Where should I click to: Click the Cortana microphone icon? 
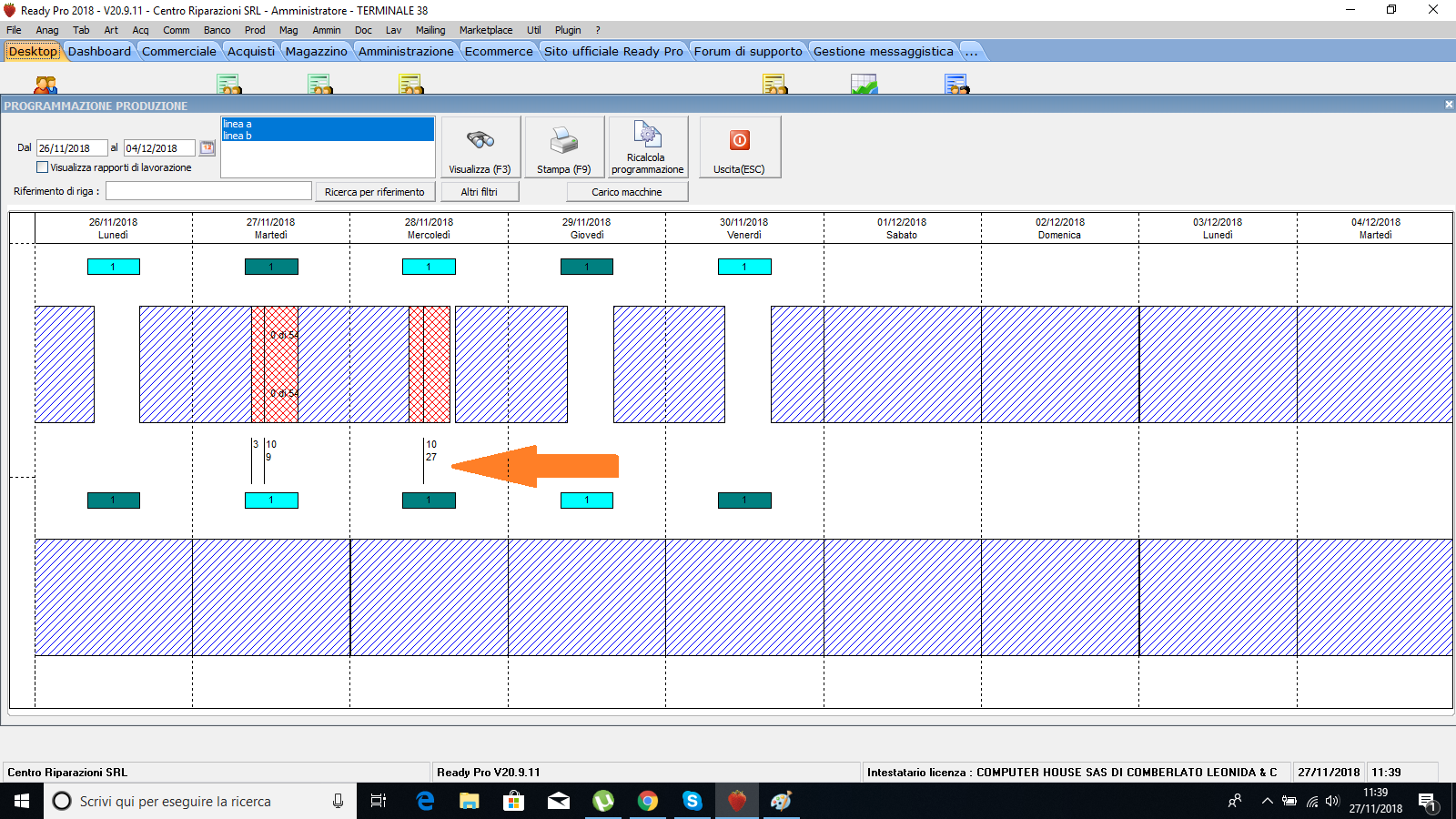pos(338,801)
